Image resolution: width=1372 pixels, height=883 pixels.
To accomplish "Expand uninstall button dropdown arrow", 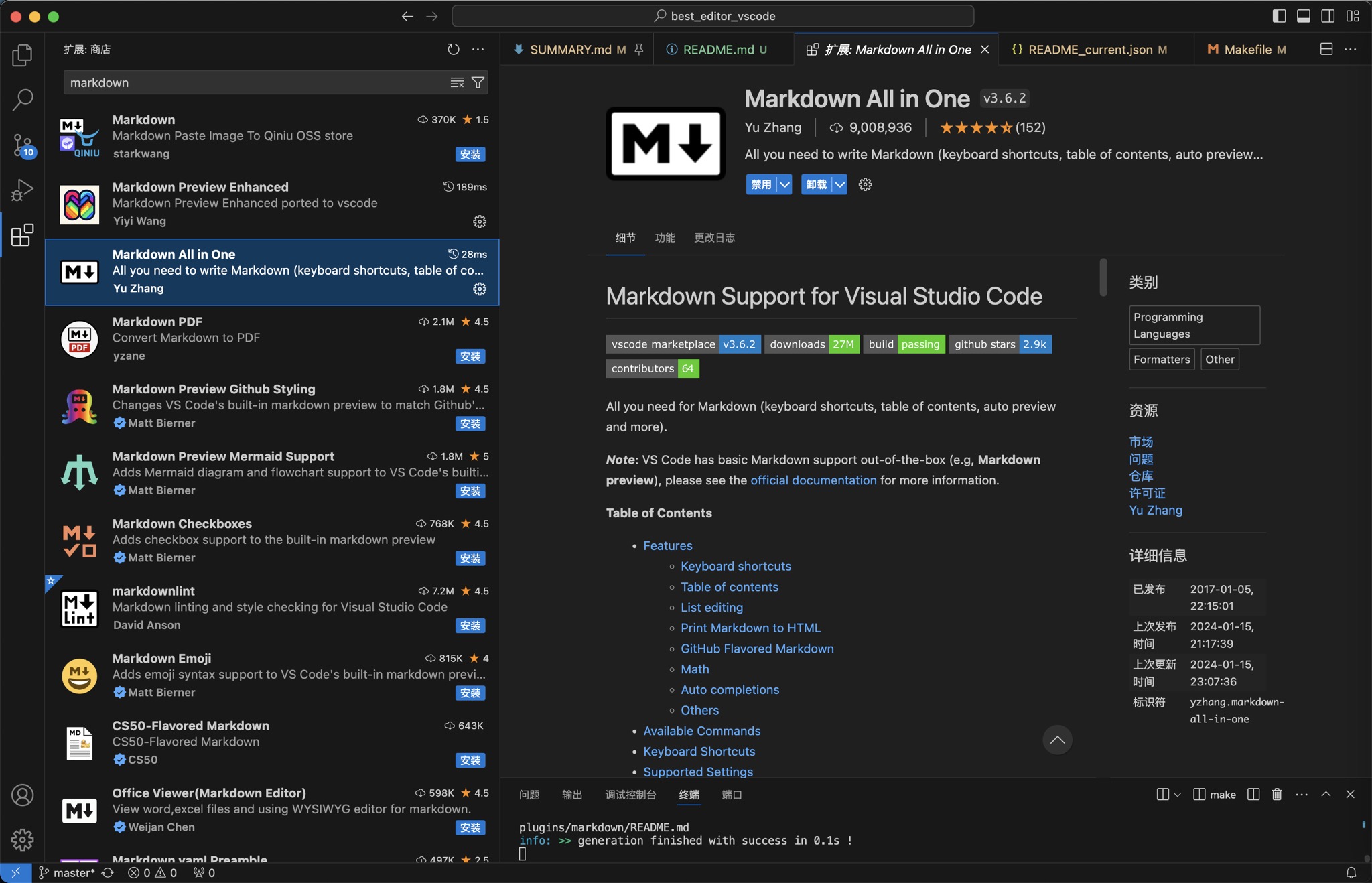I will (x=839, y=184).
